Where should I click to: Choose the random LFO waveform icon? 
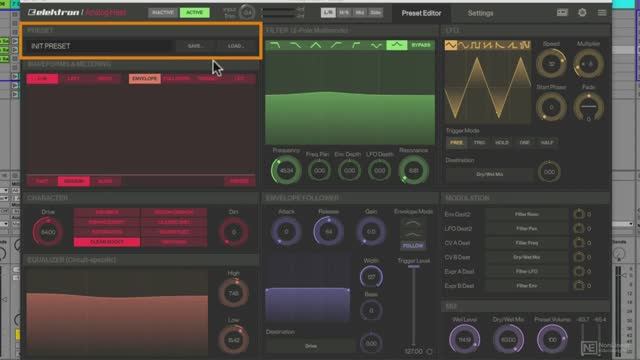(x=524, y=45)
